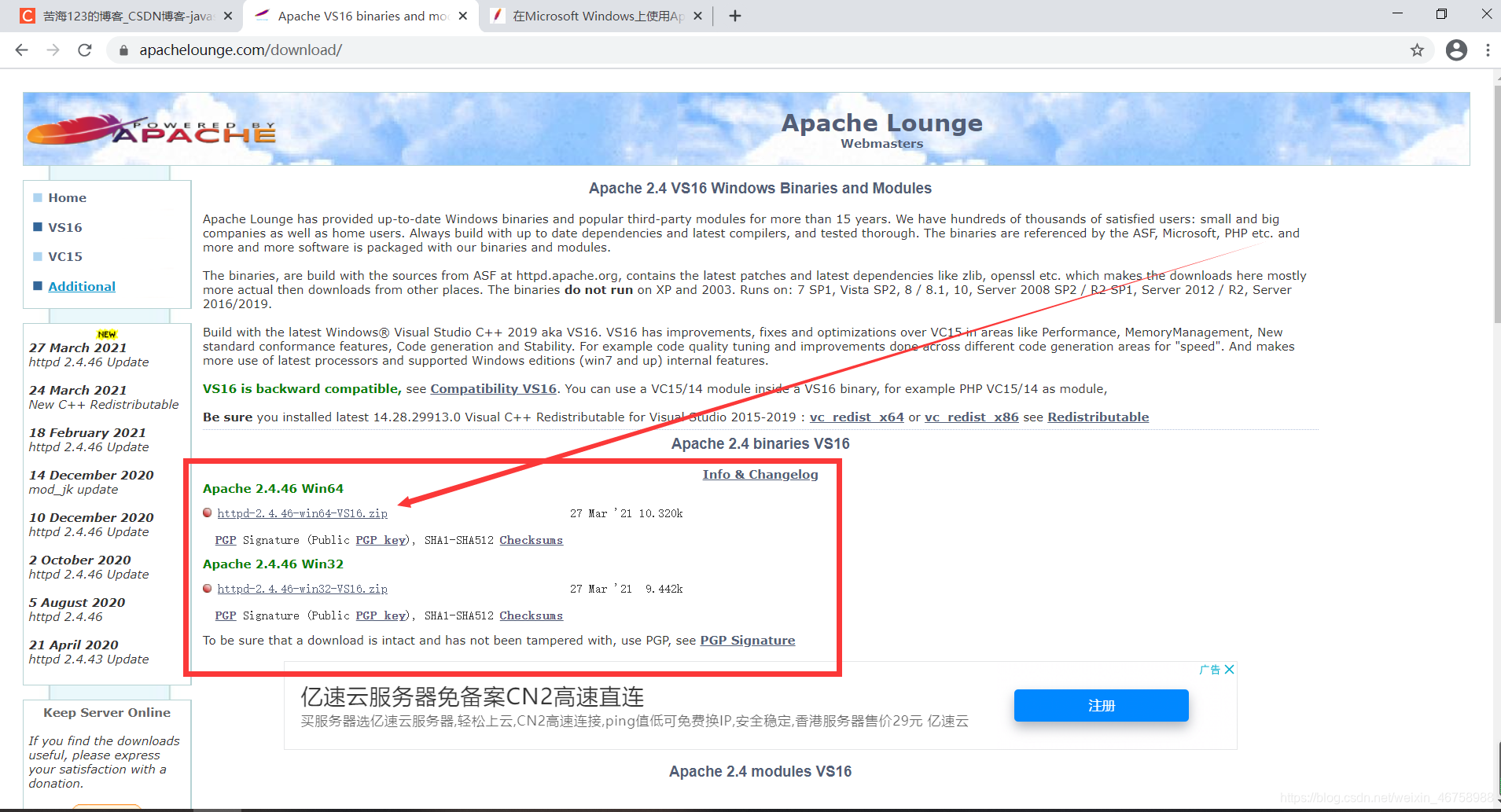Open the Compatibility VS16 link
Screen dimensions: 1501x812
click(493, 388)
